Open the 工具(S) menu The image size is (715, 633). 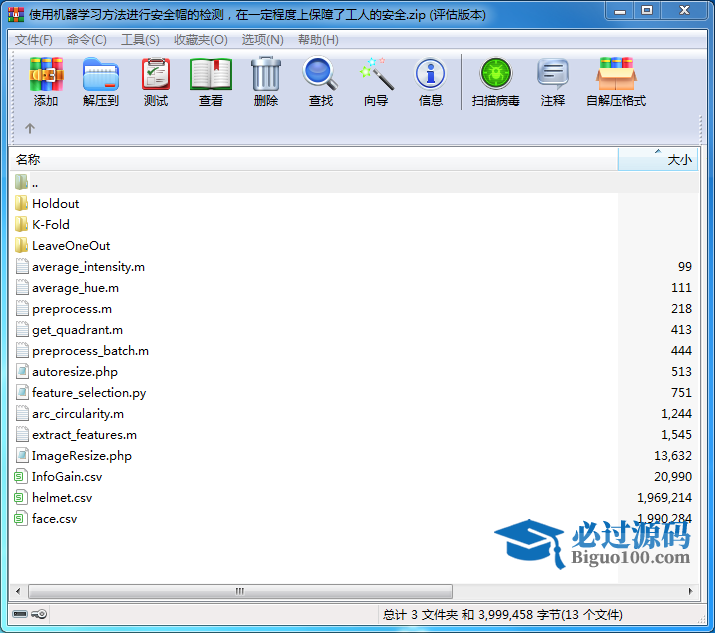[140, 40]
